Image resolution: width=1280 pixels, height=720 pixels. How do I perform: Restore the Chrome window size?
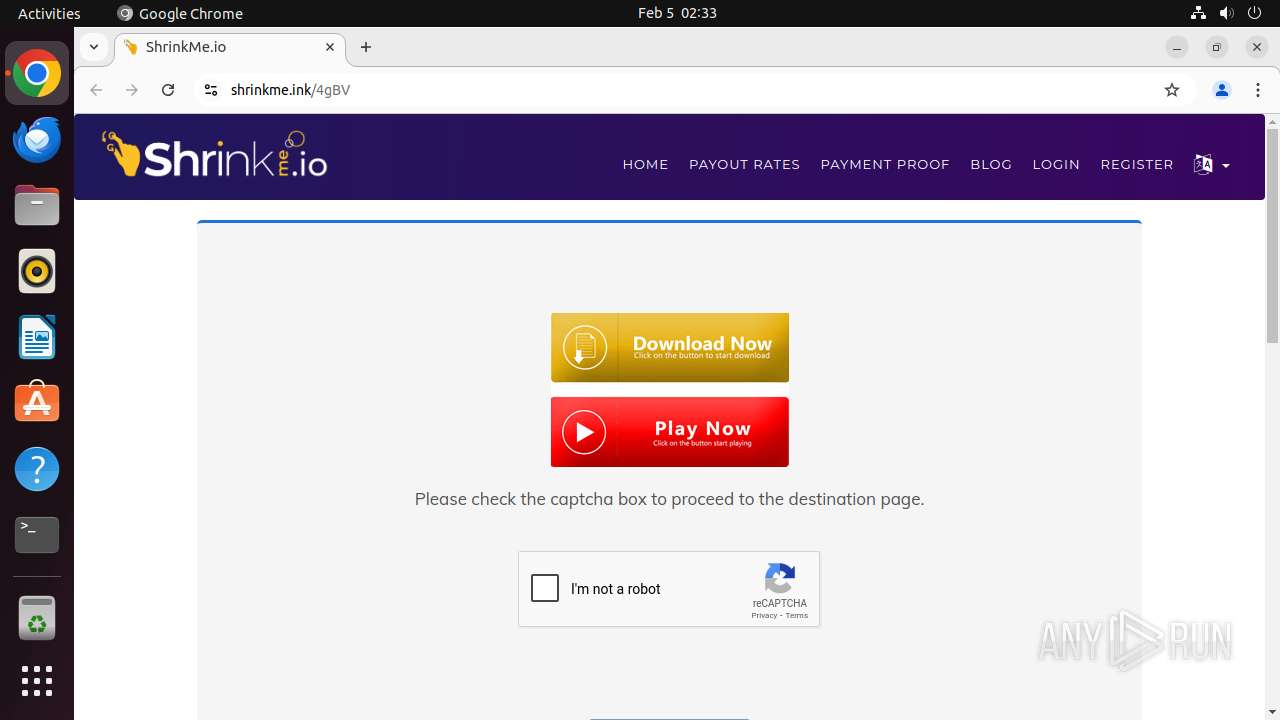(x=1217, y=47)
